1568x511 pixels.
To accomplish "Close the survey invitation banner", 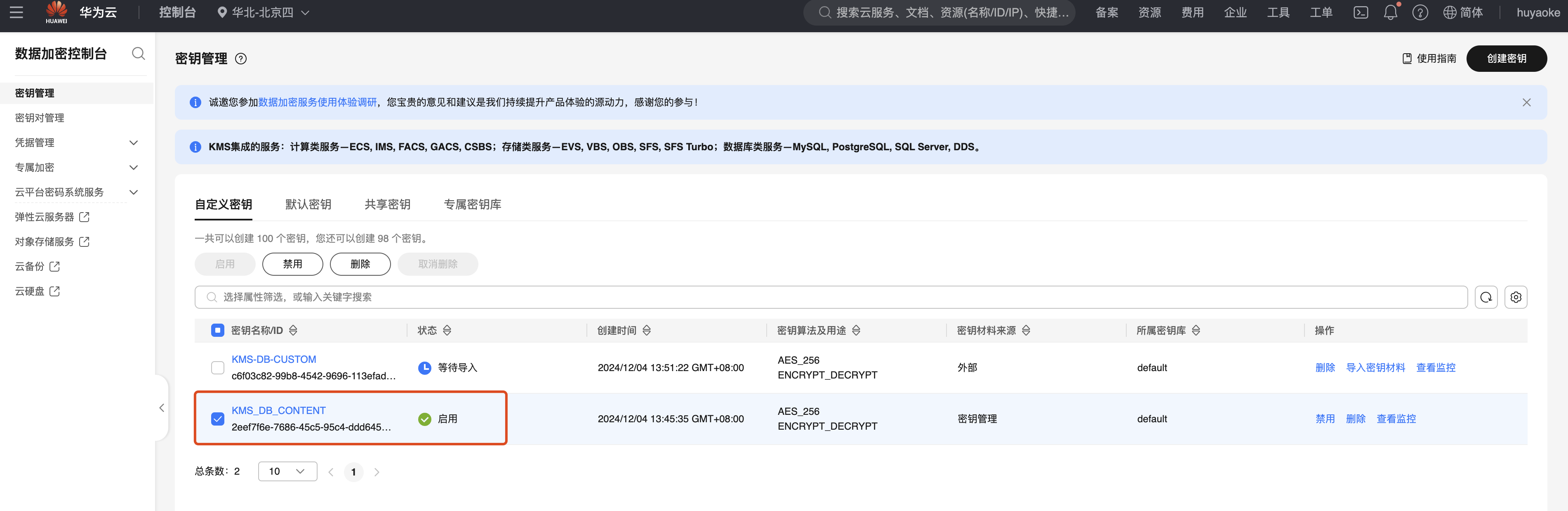I will 1527,102.
